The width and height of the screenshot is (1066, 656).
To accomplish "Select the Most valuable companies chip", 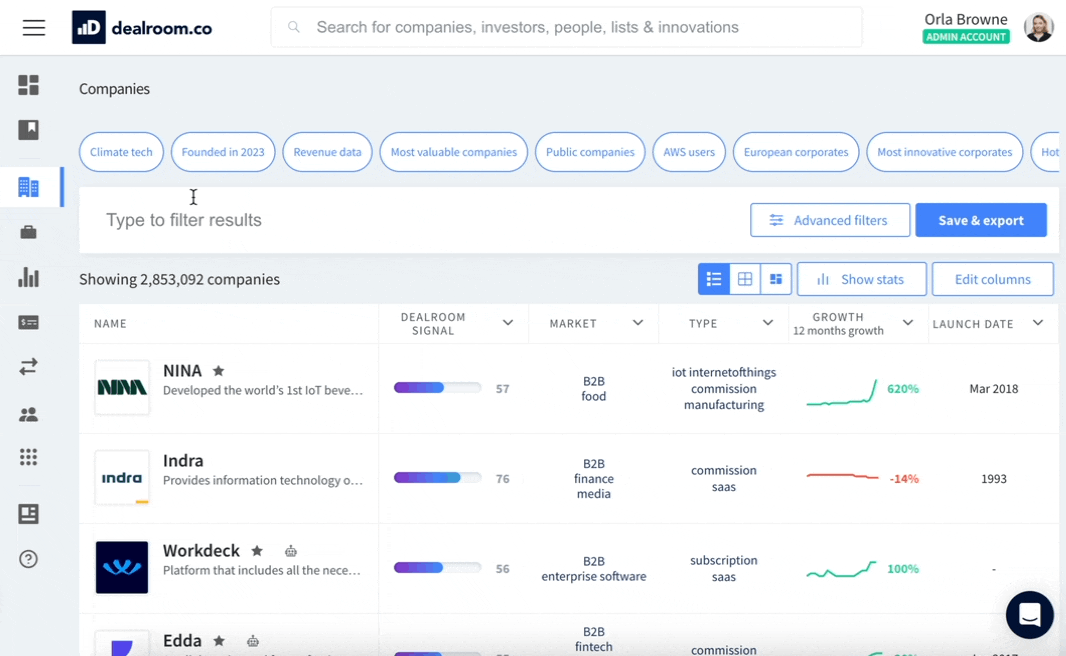I will tap(453, 152).
